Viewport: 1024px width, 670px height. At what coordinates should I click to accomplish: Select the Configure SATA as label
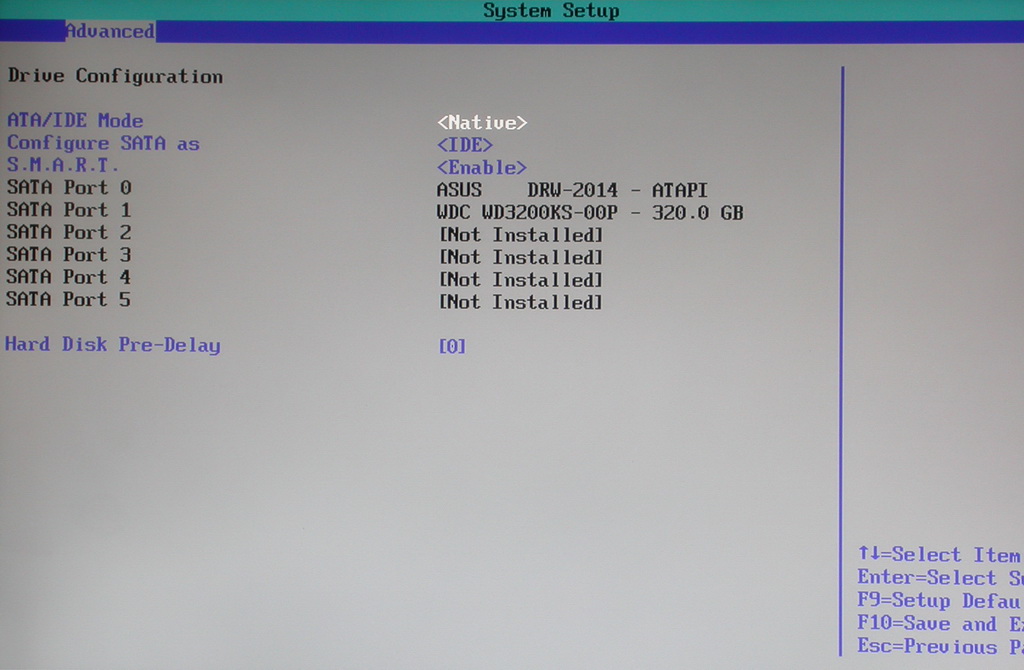click(x=103, y=144)
